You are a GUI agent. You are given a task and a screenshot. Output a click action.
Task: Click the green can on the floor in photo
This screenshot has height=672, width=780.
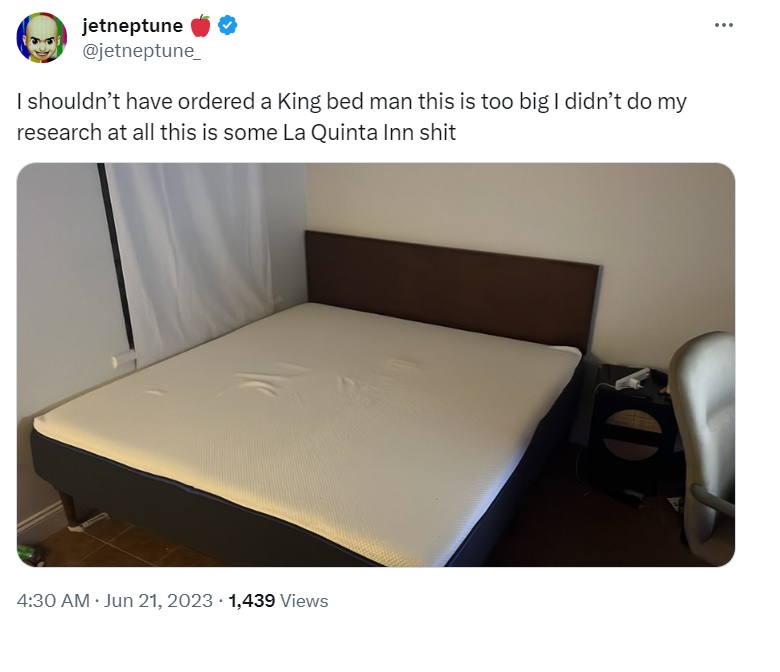28,555
